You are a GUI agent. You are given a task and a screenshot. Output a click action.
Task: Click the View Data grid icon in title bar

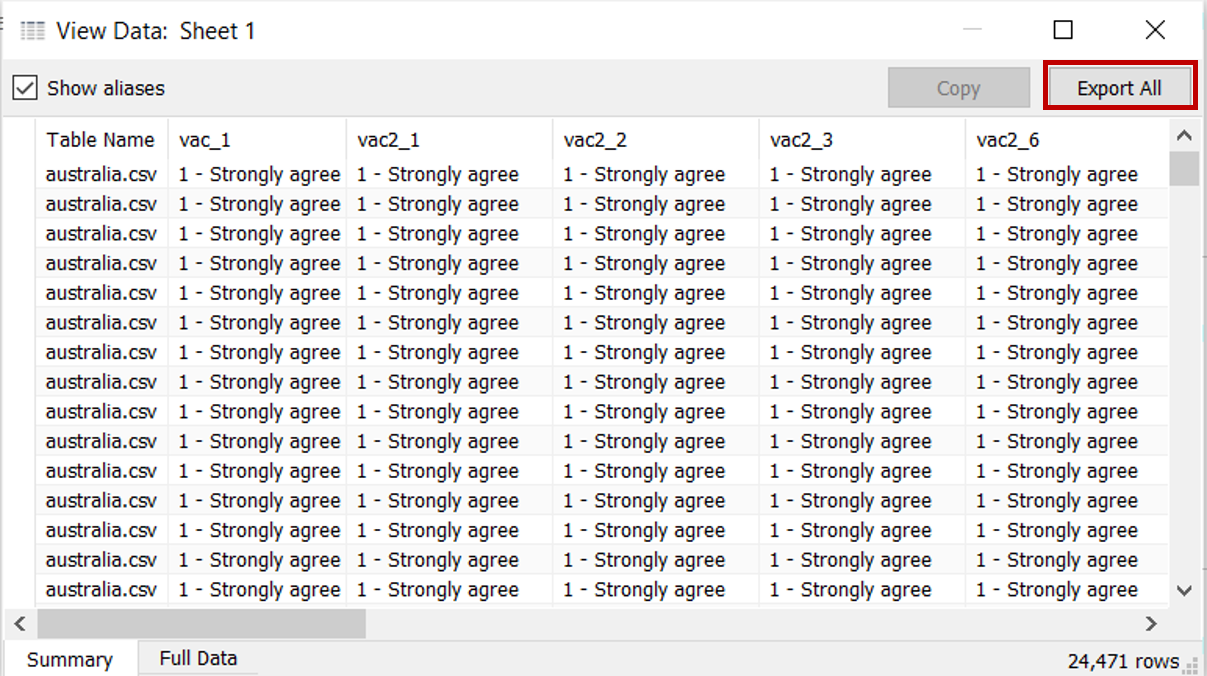click(33, 31)
